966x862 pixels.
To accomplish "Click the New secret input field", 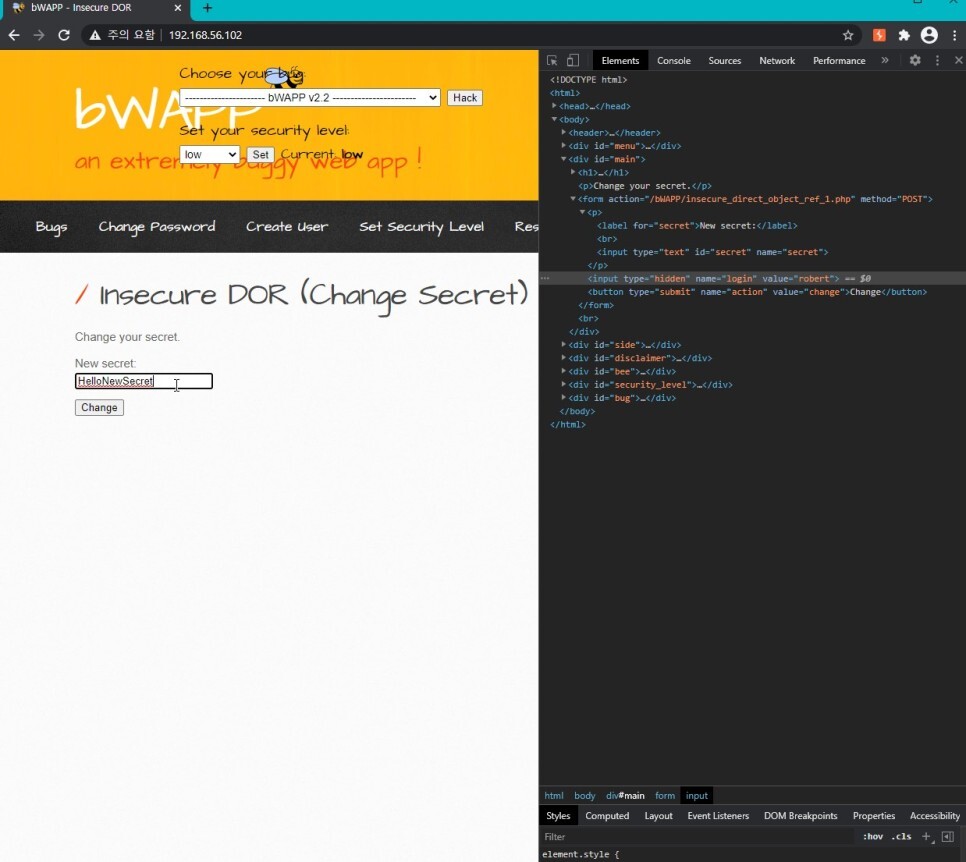I will pyautogui.click(x=144, y=381).
